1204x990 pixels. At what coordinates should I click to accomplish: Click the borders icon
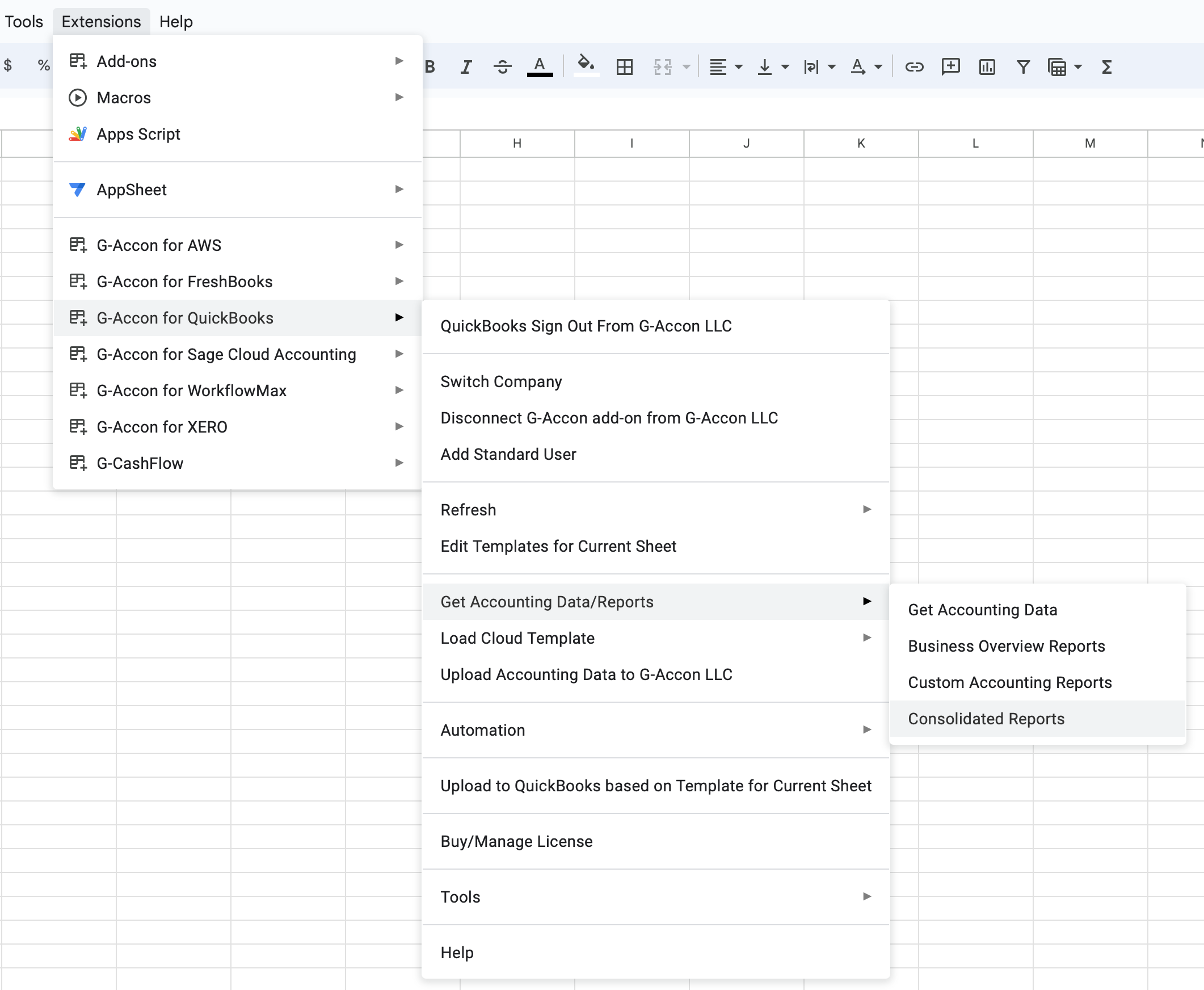[625, 68]
